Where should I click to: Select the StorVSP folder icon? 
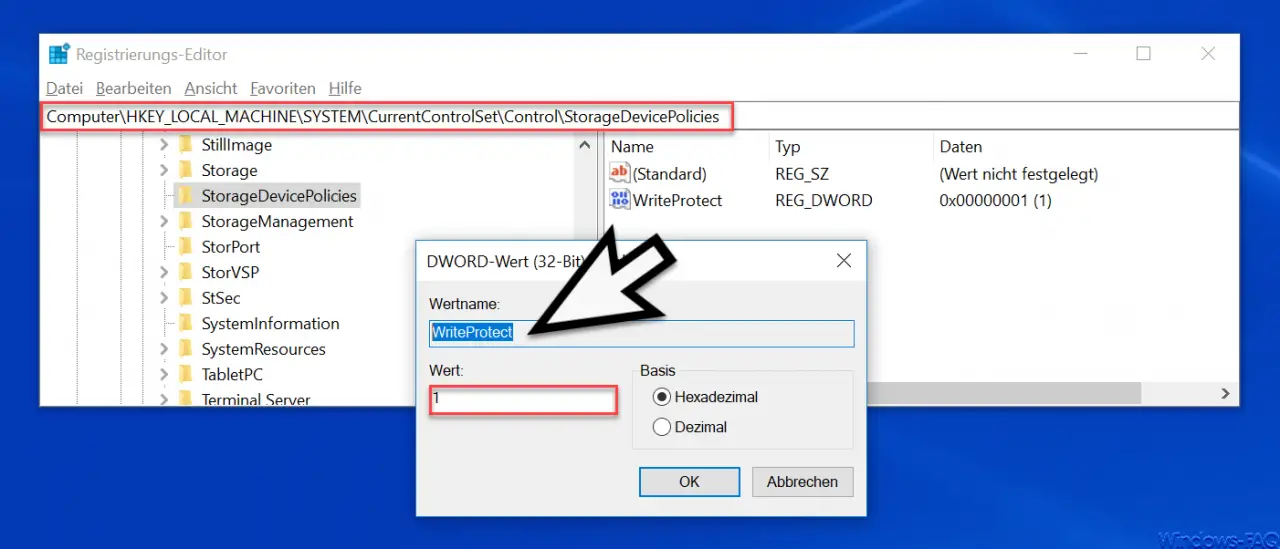[x=185, y=272]
